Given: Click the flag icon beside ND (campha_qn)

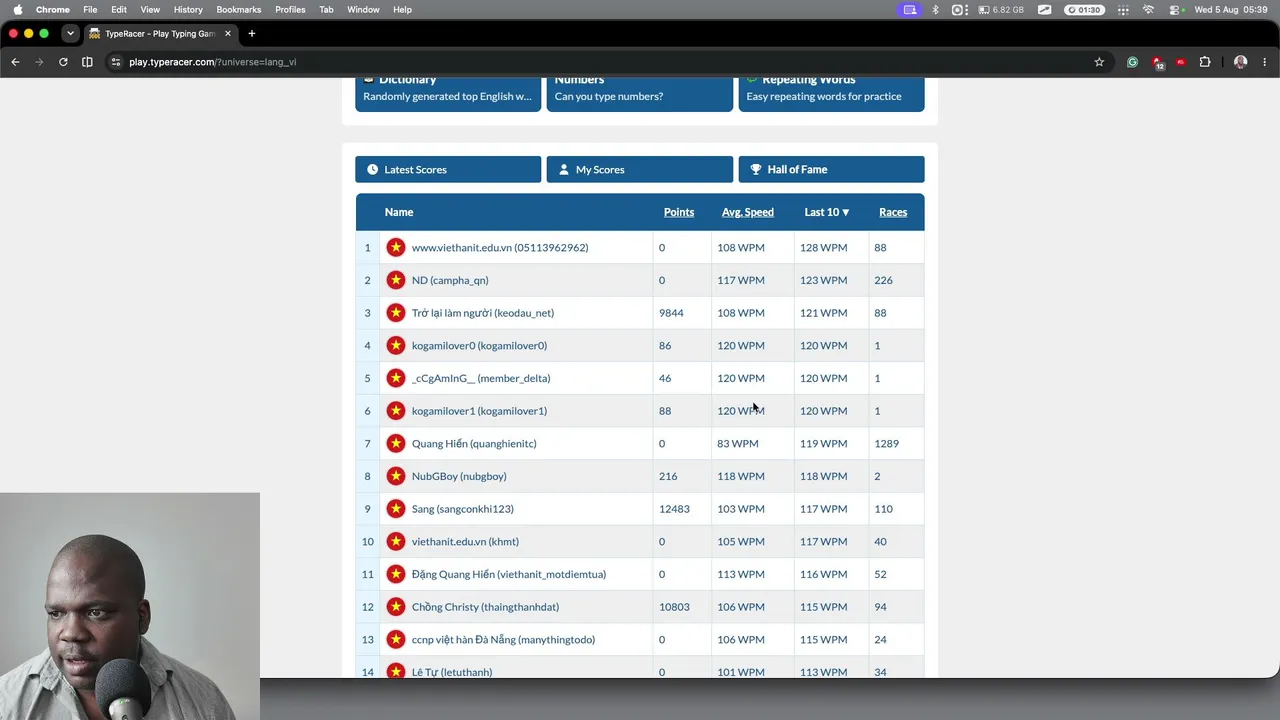Looking at the screenshot, I should 396,280.
